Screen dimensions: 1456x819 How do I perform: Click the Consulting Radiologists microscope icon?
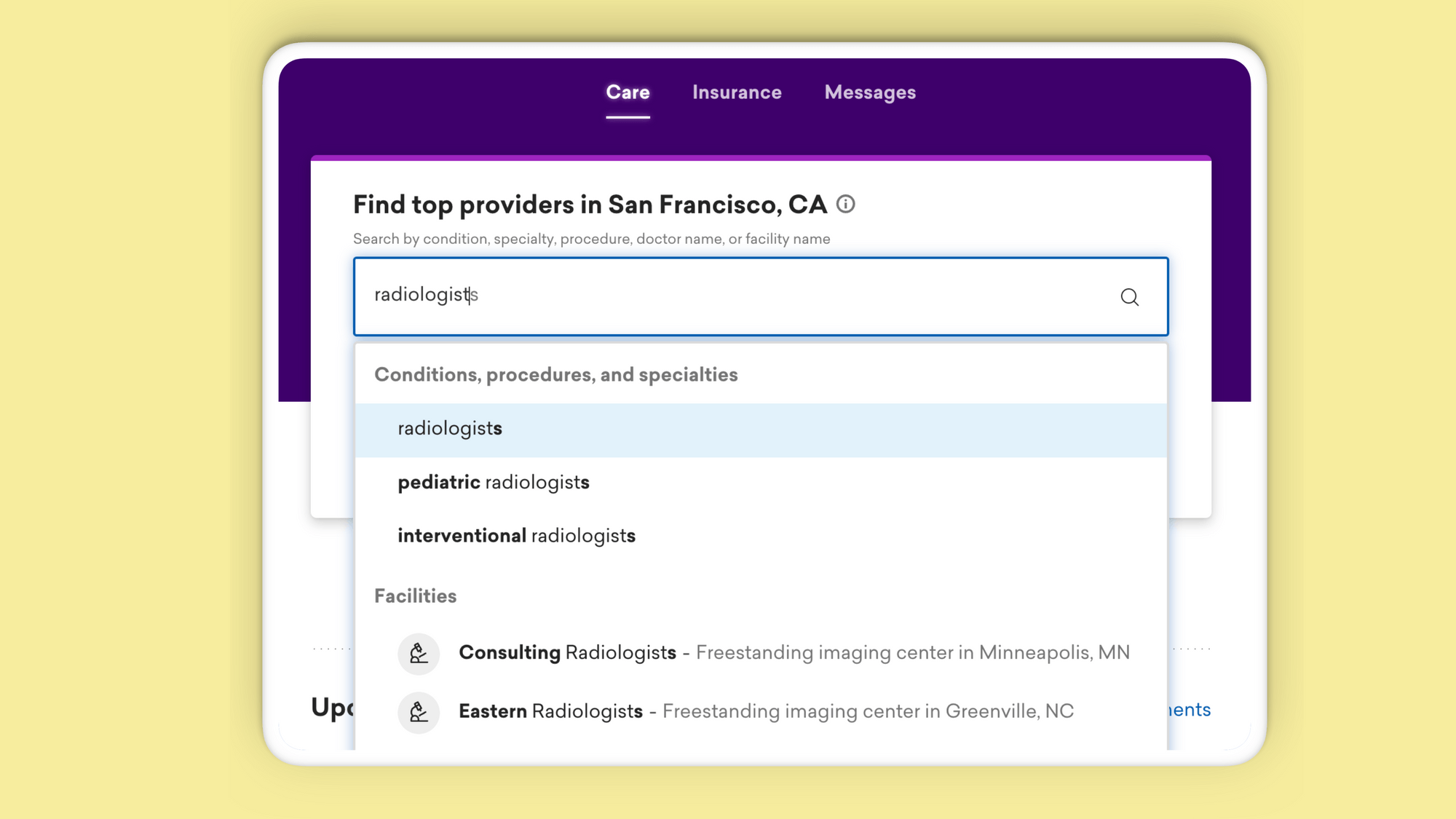pos(419,653)
